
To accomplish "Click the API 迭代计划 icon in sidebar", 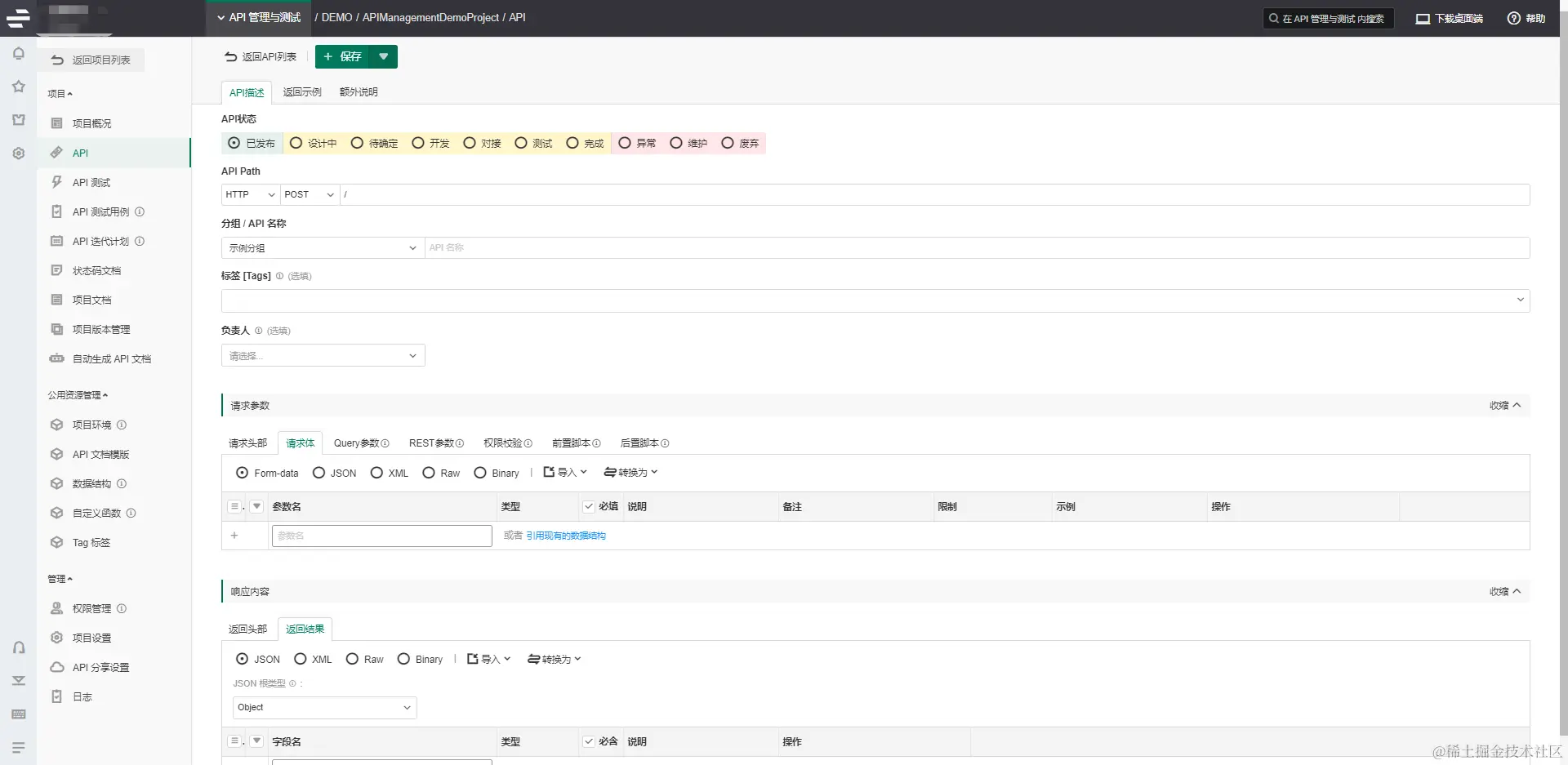I will coord(56,241).
